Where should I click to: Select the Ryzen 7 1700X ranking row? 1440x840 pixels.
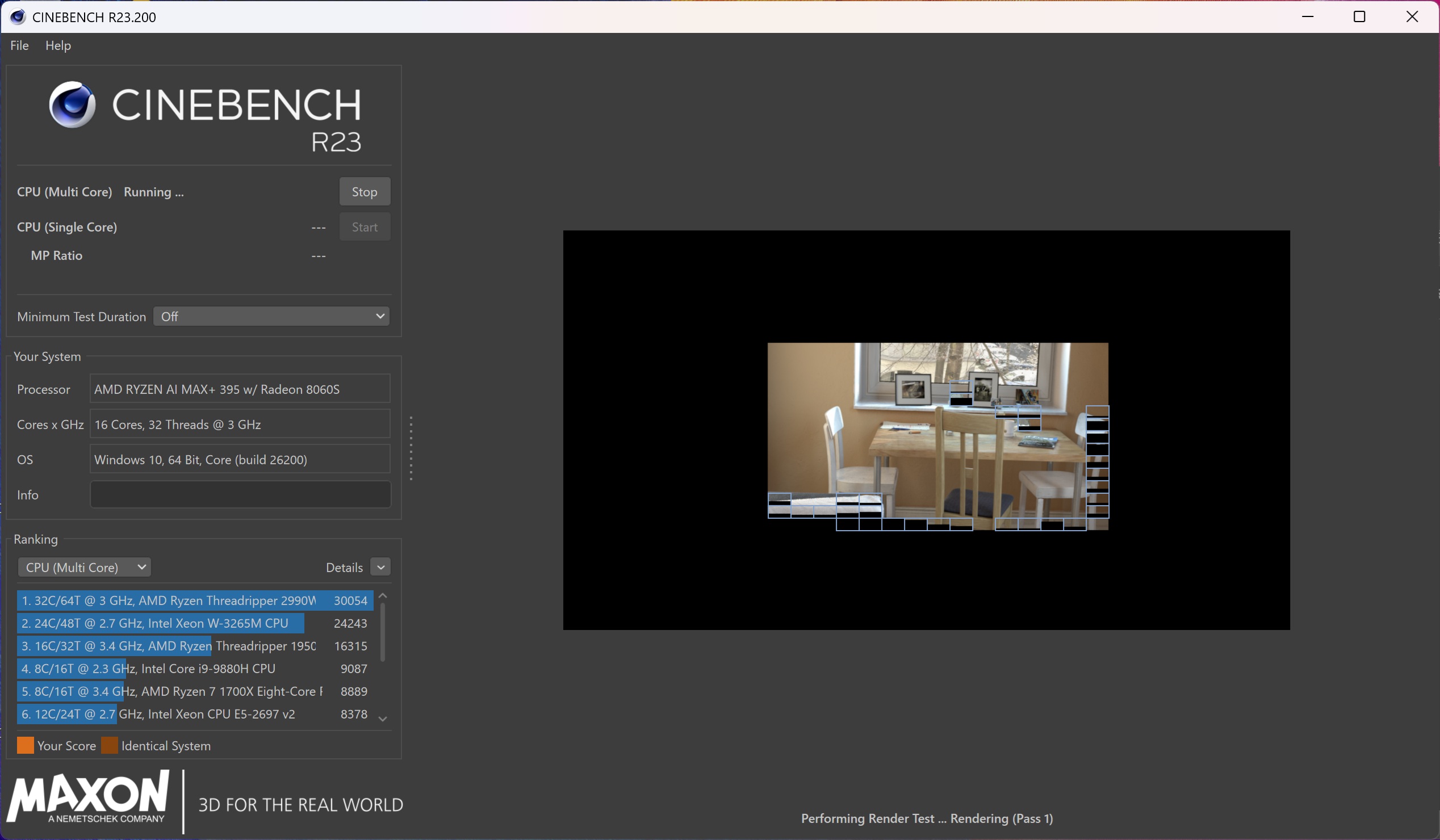[195, 691]
